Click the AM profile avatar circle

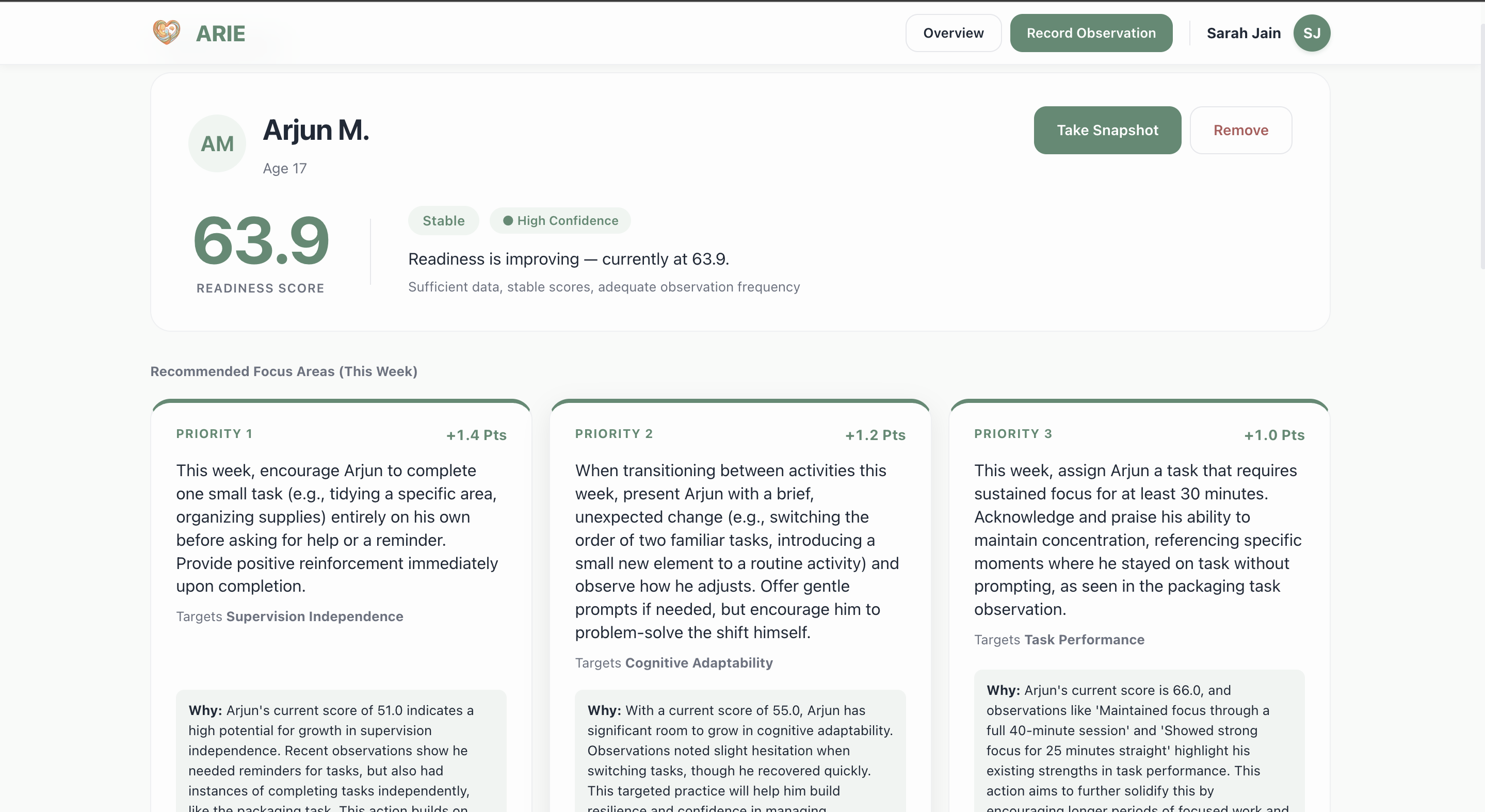click(217, 143)
